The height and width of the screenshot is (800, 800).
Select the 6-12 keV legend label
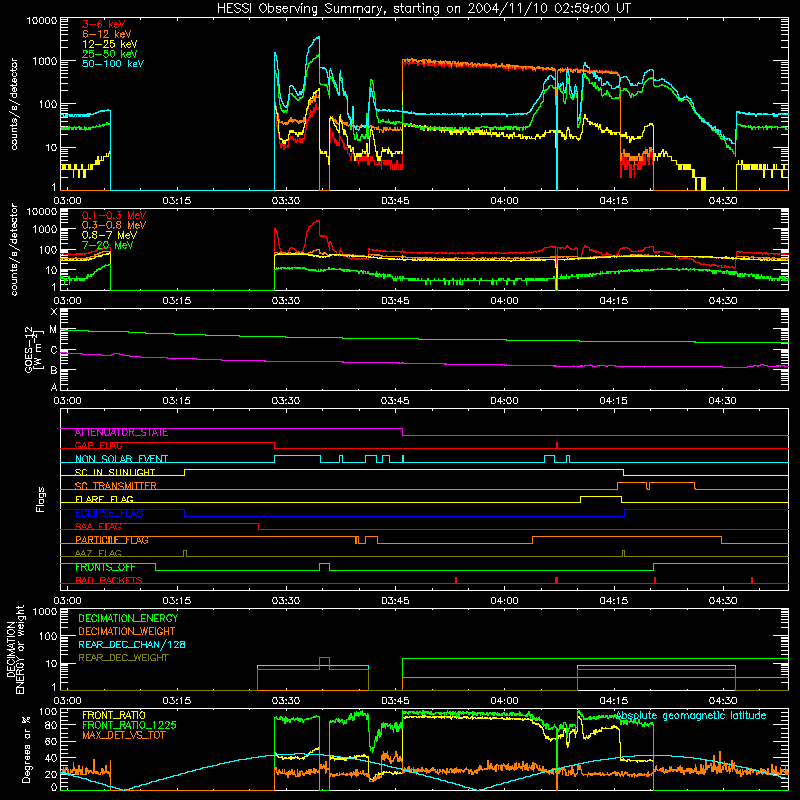[x=106, y=34]
